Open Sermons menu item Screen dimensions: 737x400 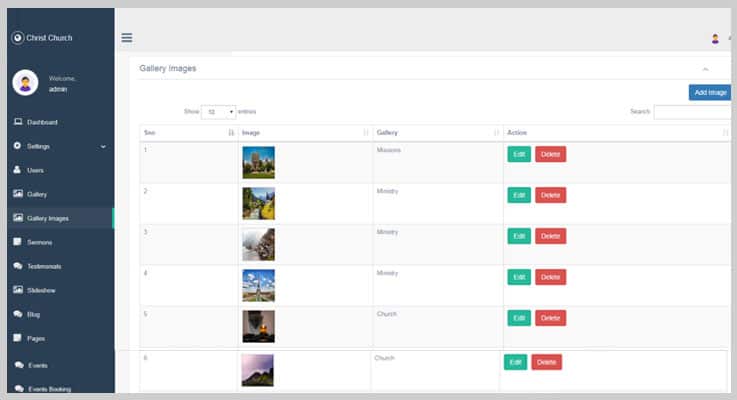click(39, 242)
